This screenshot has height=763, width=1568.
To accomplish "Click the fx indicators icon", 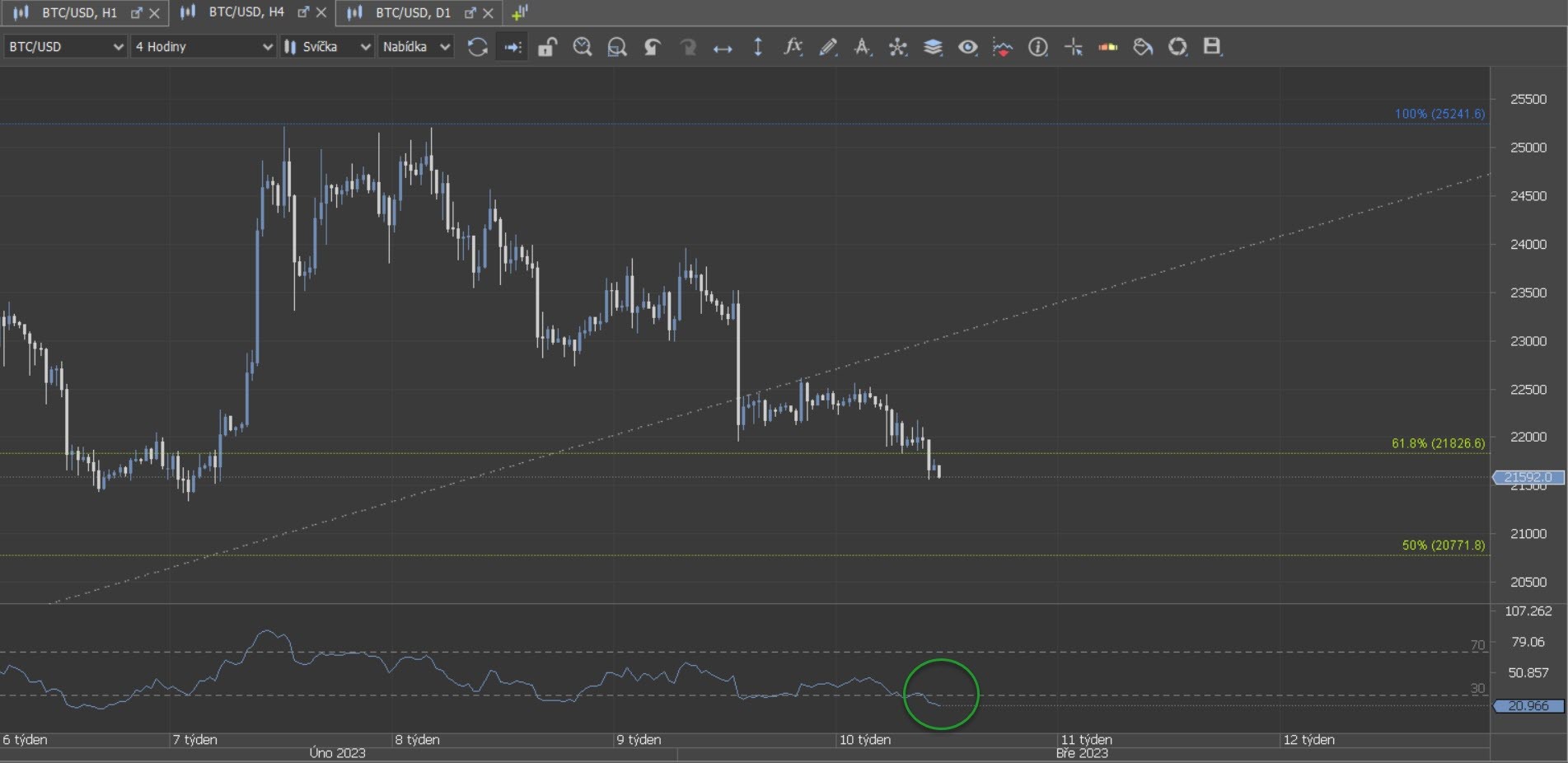I will click(x=793, y=47).
